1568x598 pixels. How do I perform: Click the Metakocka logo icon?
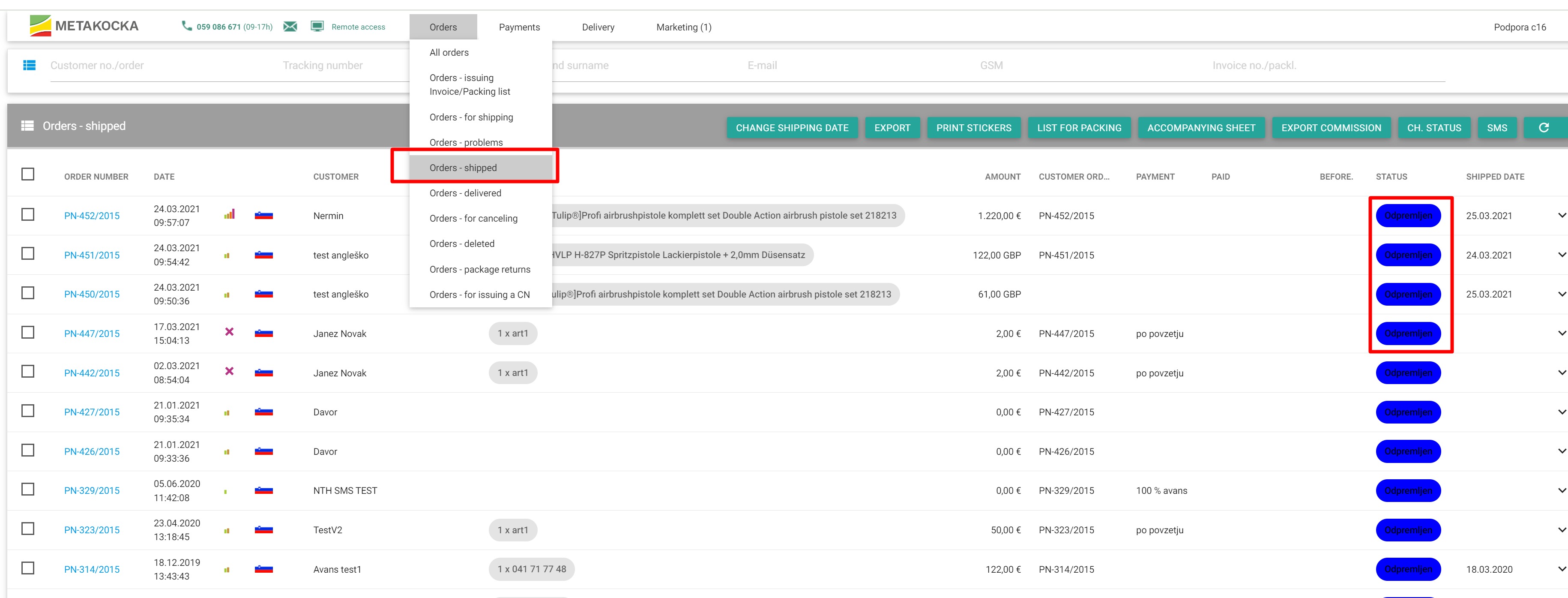[40, 26]
